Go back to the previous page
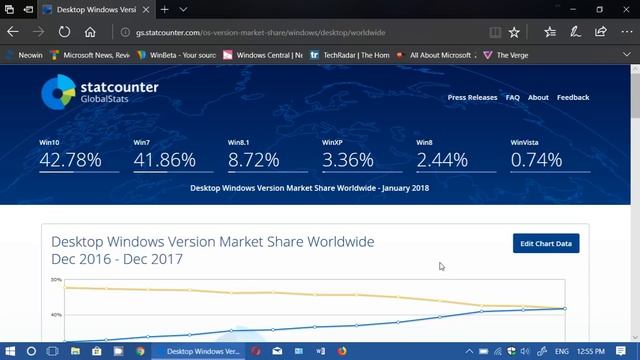This screenshot has height=360, width=640. [13, 32]
